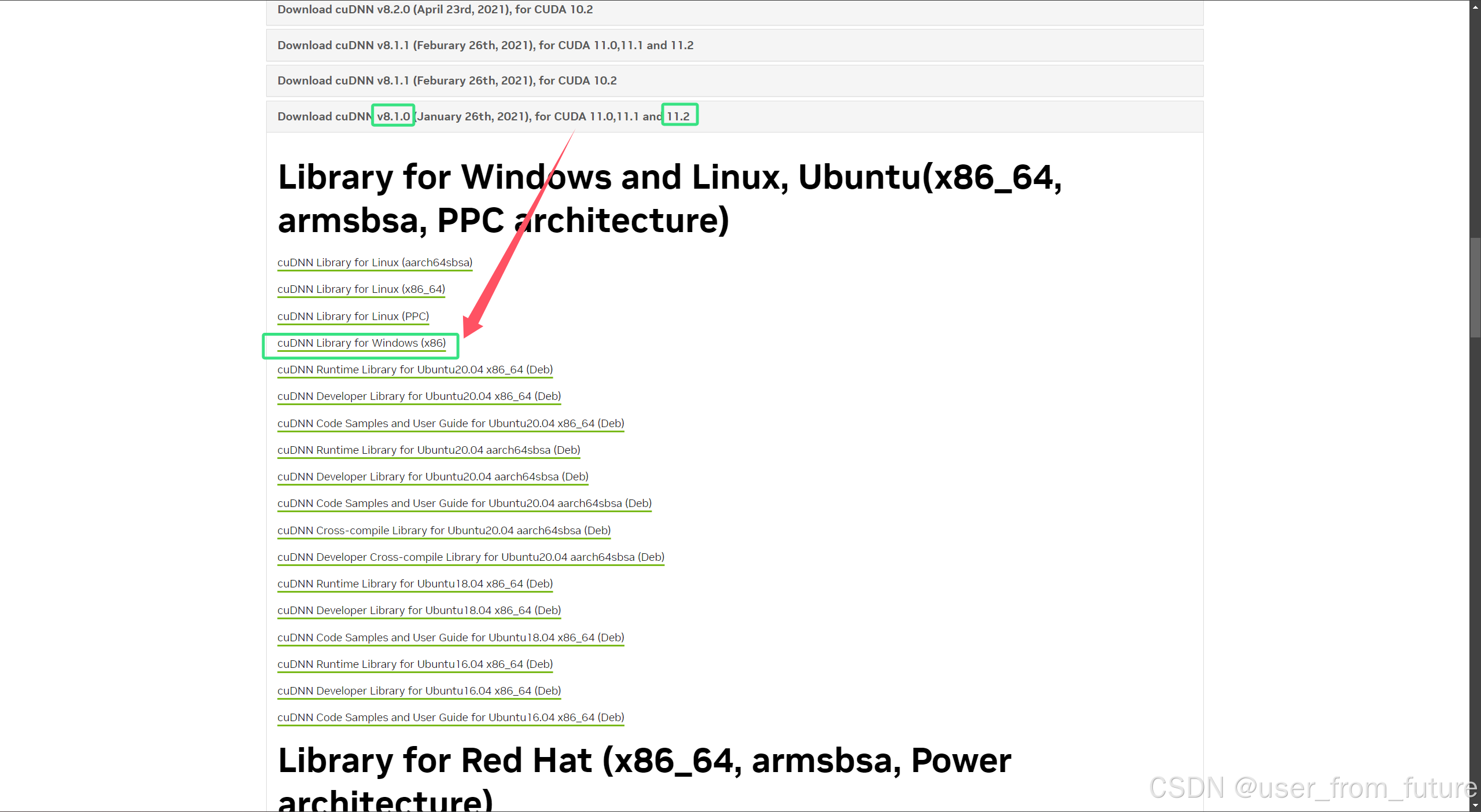
Task: Download cuDNN Library for Windows (x86)
Action: point(362,343)
